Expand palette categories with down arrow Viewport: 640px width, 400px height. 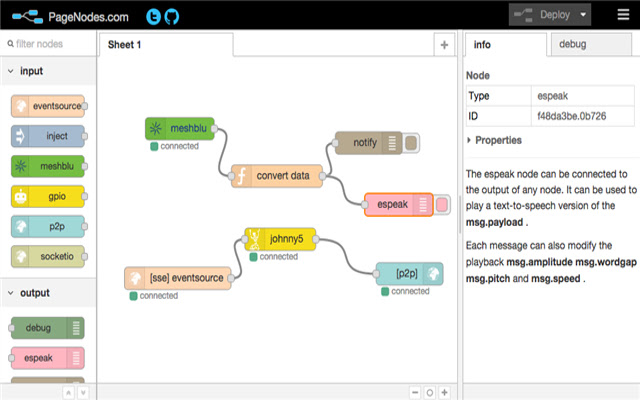pos(83,393)
